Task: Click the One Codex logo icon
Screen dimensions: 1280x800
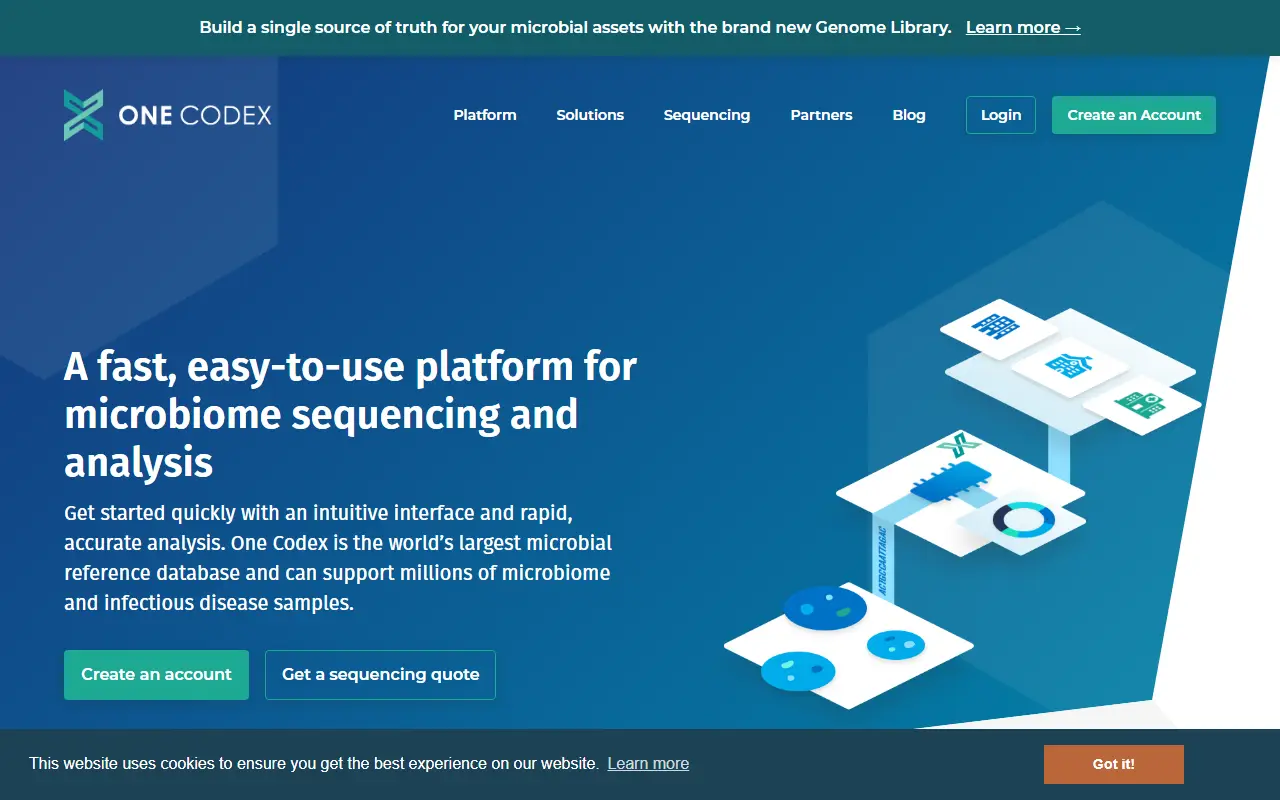Action: 84,115
